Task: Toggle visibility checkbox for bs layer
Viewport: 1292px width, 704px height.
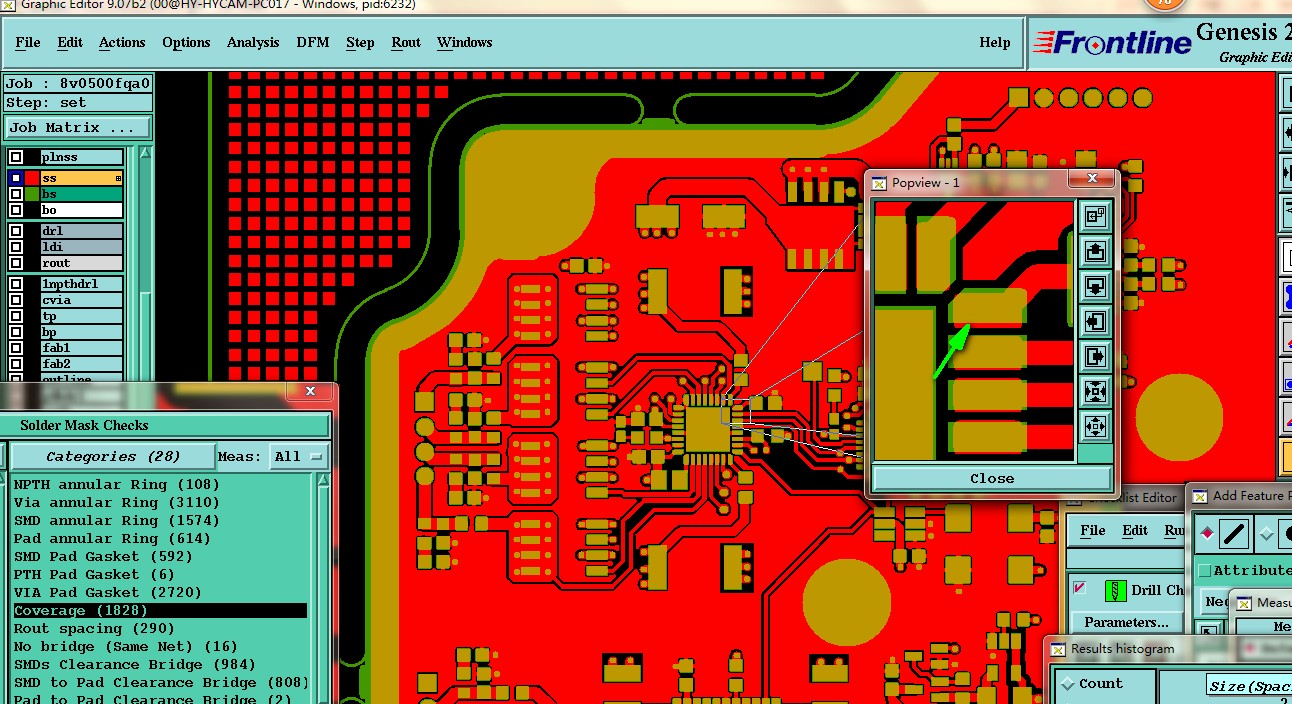Action: (x=16, y=194)
